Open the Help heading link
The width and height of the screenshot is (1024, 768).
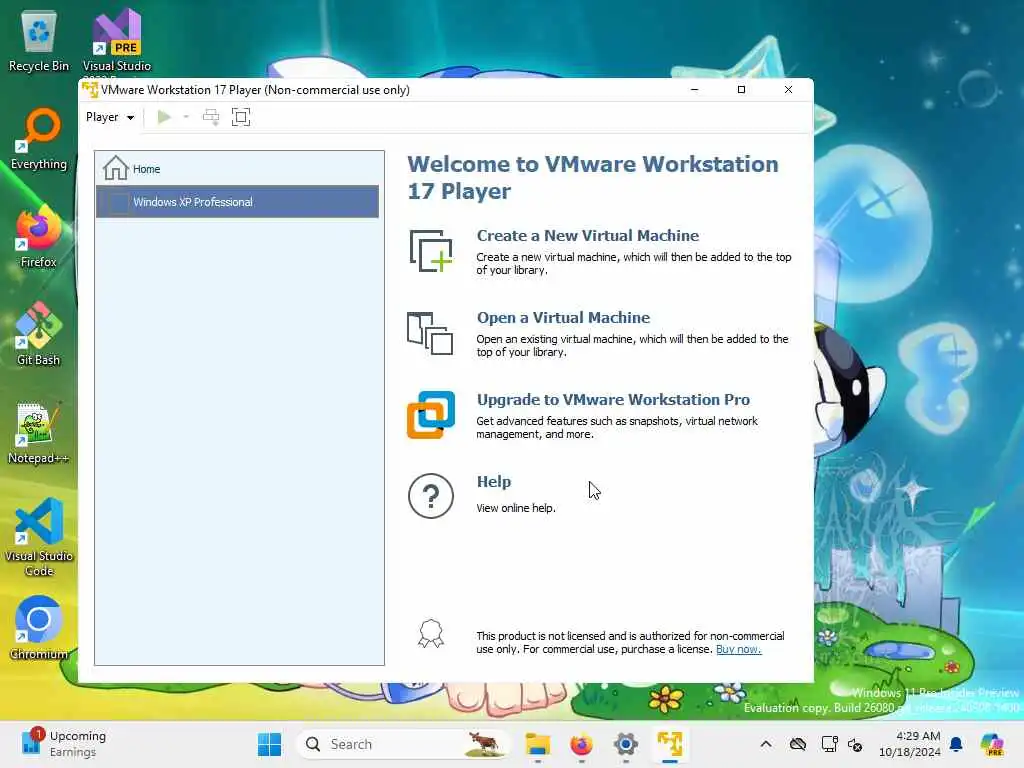pyautogui.click(x=494, y=482)
